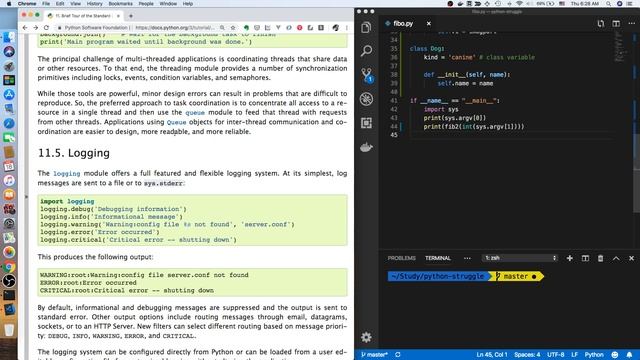Open Chrome profile avatar
Viewport: 640px width, 360px height.
click(x=336, y=28)
